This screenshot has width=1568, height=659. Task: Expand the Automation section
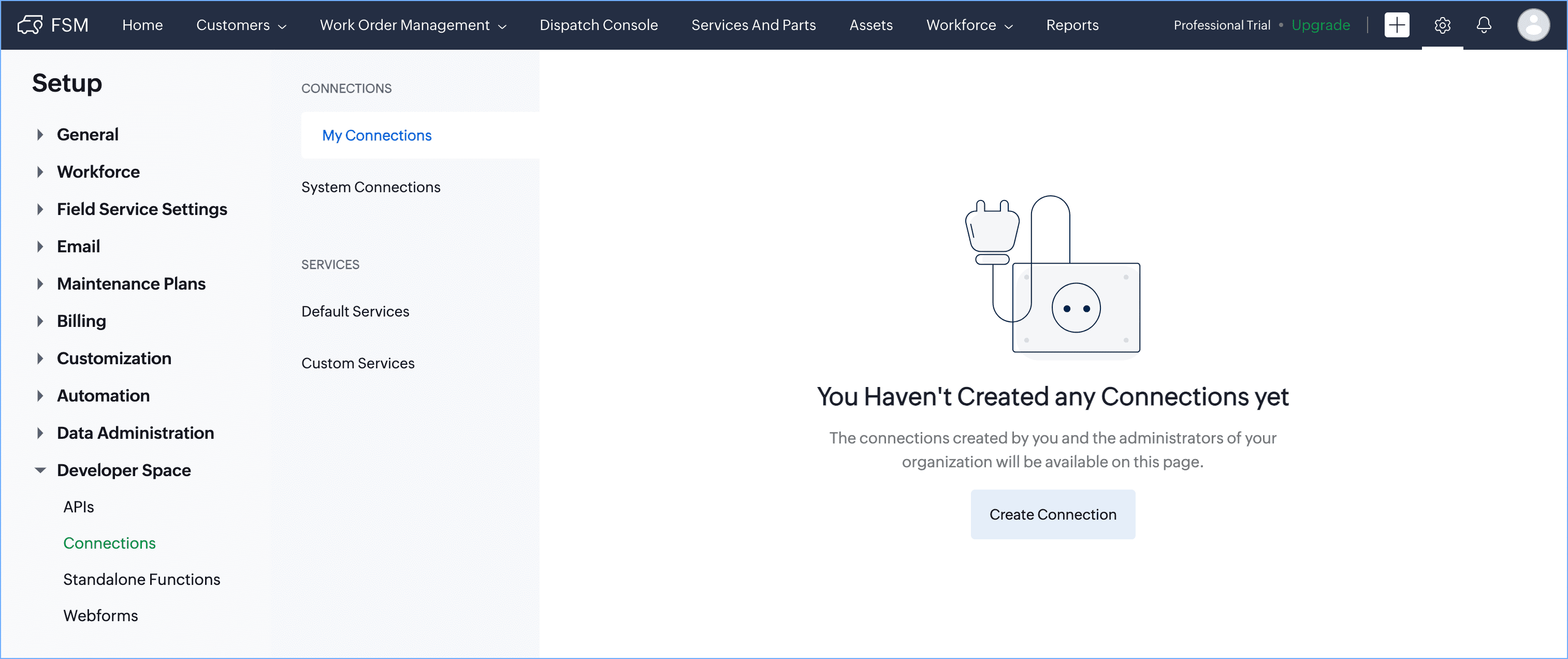pos(39,395)
